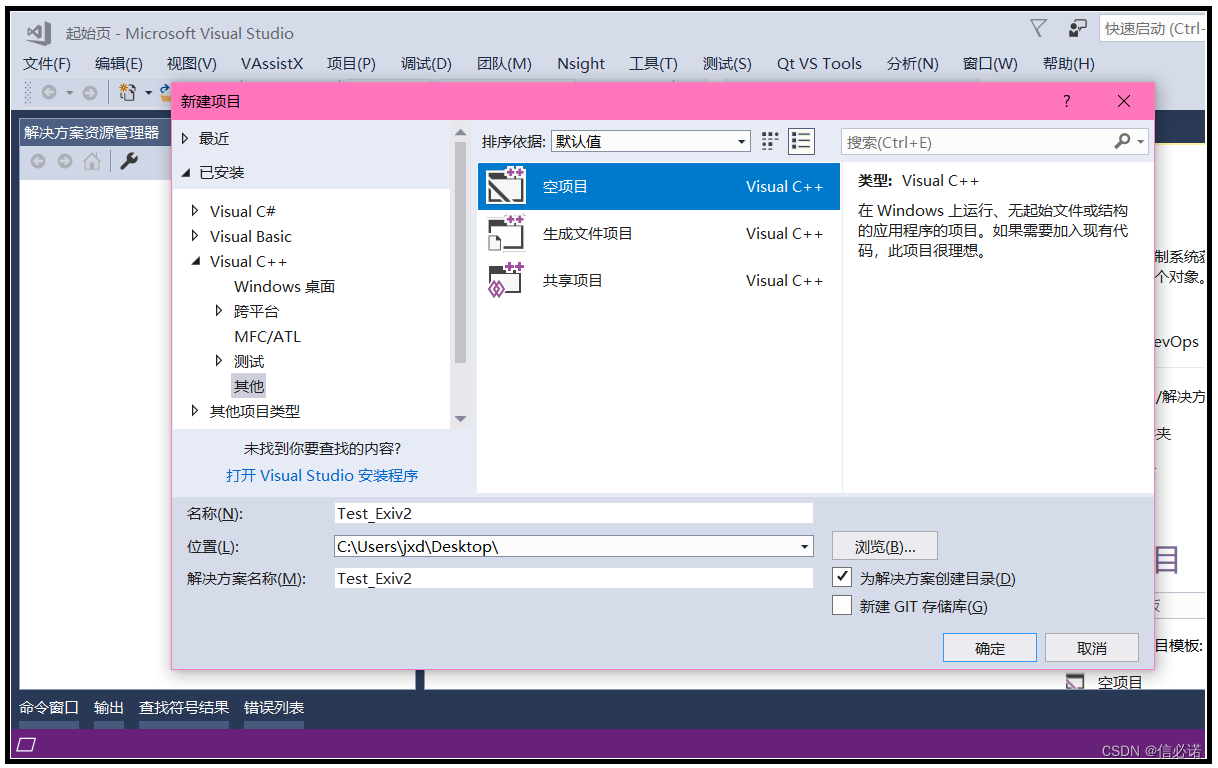Click the 浏览(B)... button
The width and height of the screenshot is (1218, 768).
point(884,546)
